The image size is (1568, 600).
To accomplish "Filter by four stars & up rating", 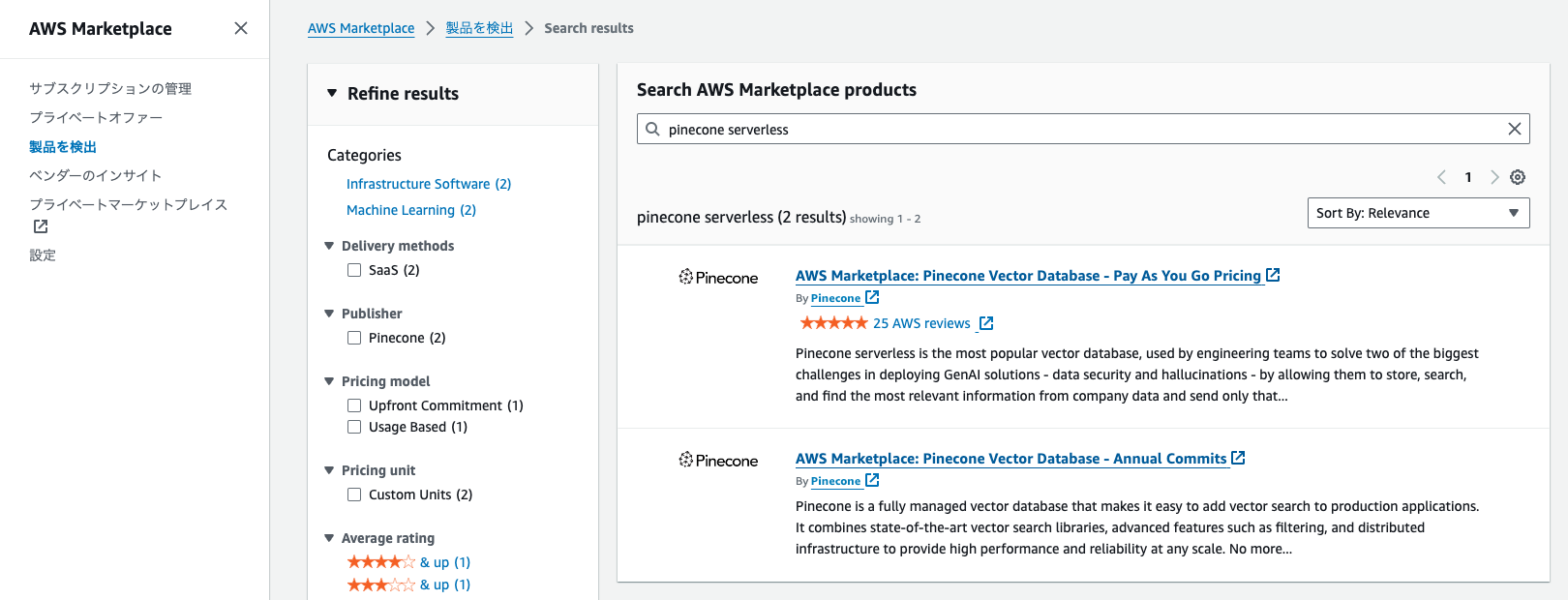I will click(x=408, y=562).
